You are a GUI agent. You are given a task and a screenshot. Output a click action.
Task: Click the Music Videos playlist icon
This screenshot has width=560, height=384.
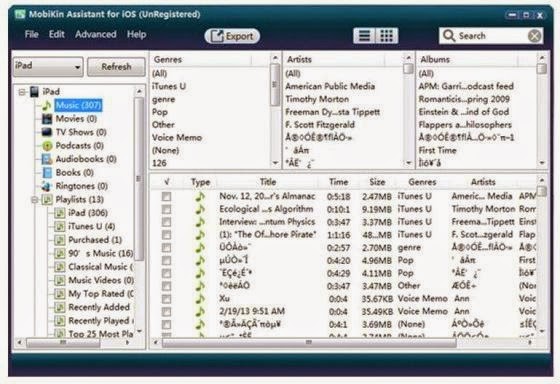point(60,280)
